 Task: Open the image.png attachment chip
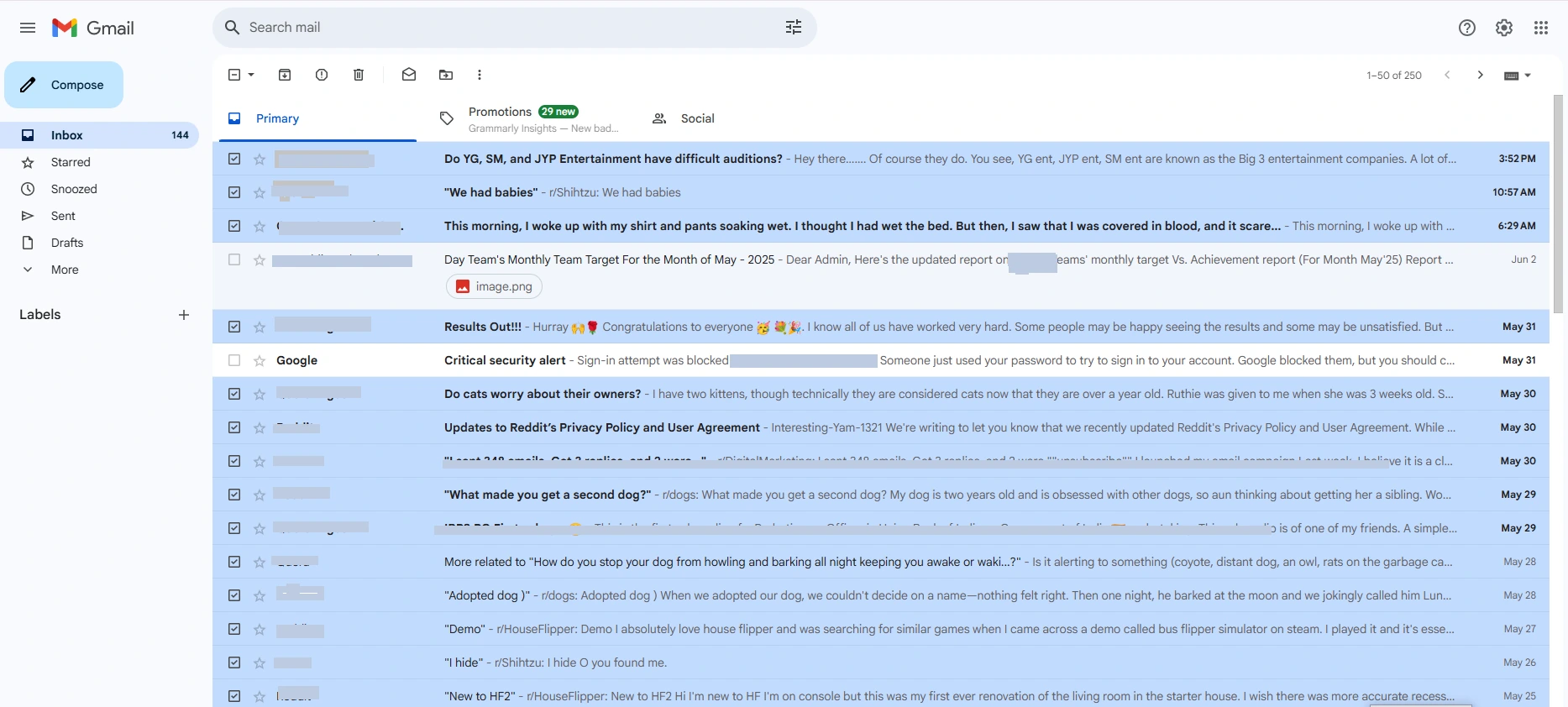tap(494, 286)
